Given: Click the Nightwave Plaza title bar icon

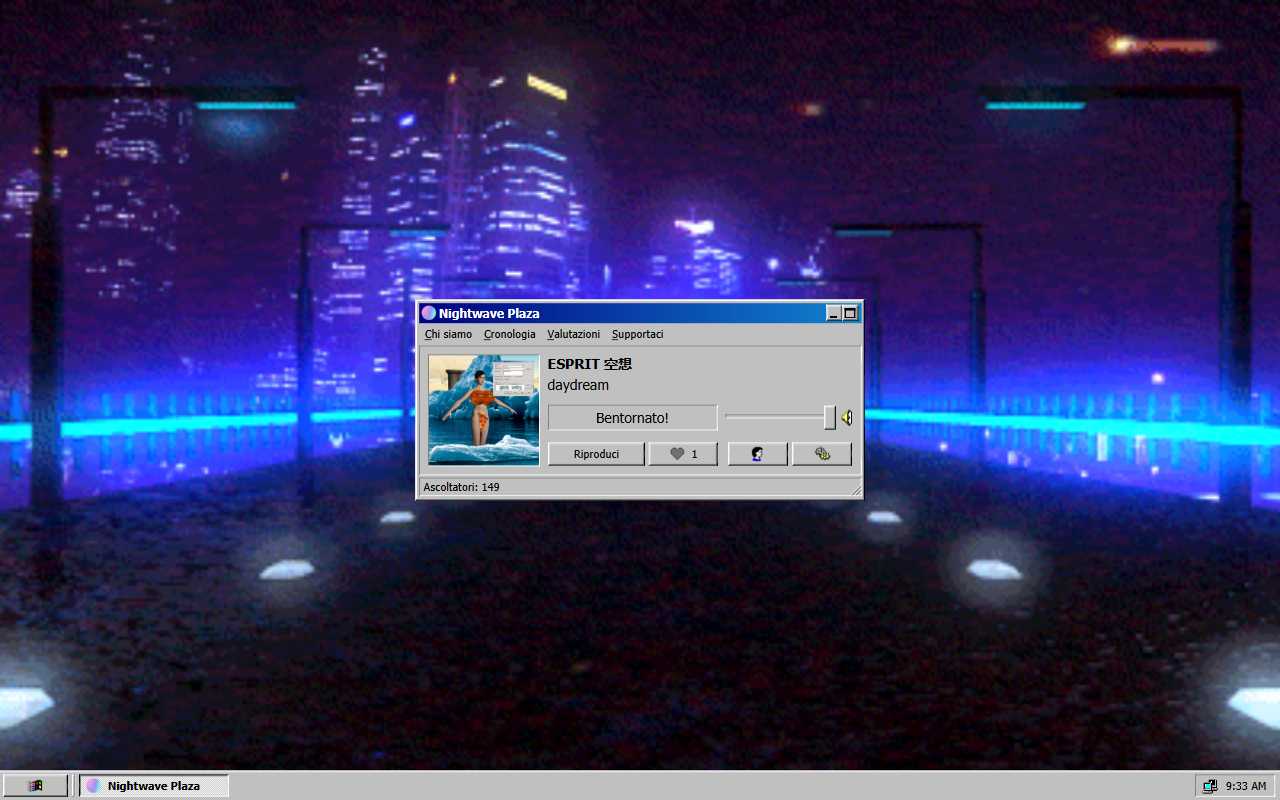Looking at the screenshot, I should [x=429, y=313].
